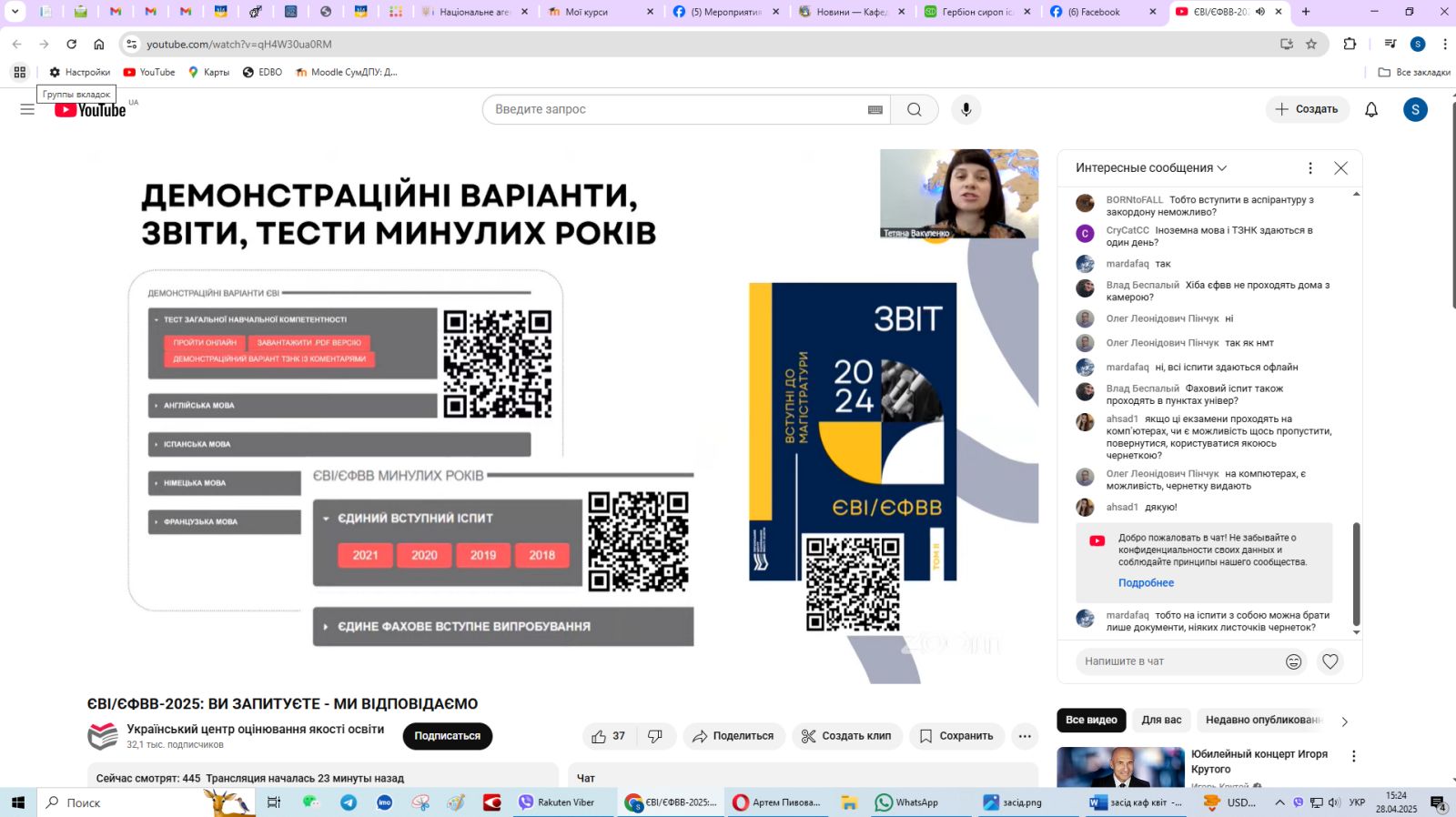Select the Все видео chip

1091,721
